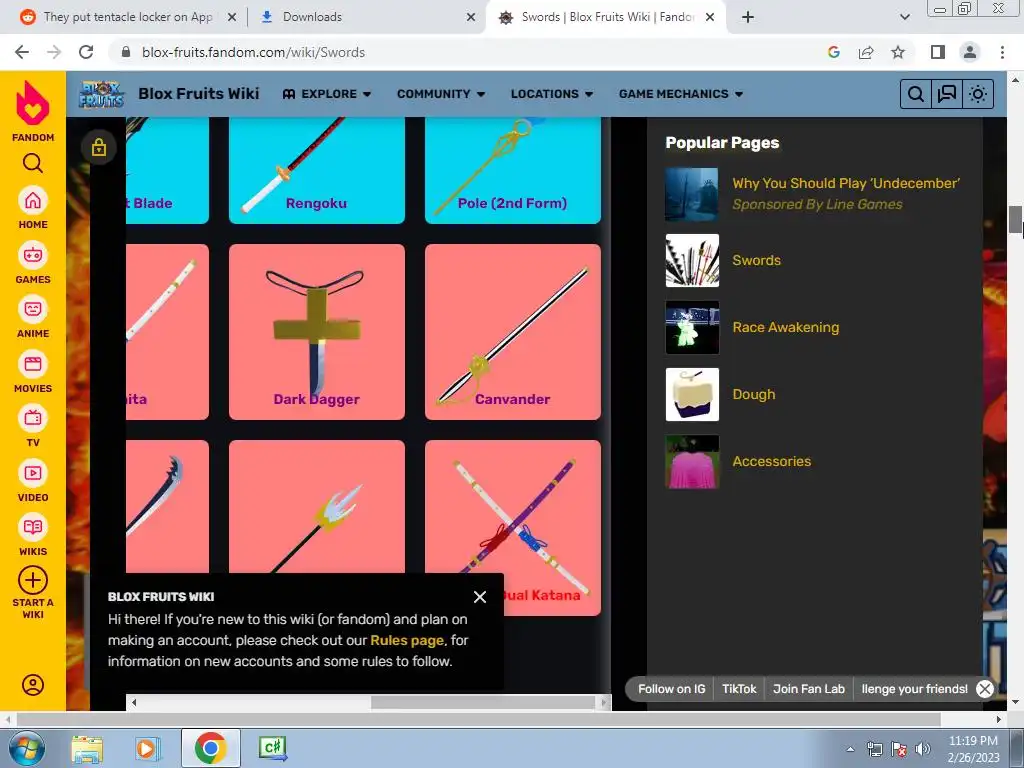Click the sword table horizontal scrollbar thumb
Screen dimensions: 1024x768
click(483, 703)
